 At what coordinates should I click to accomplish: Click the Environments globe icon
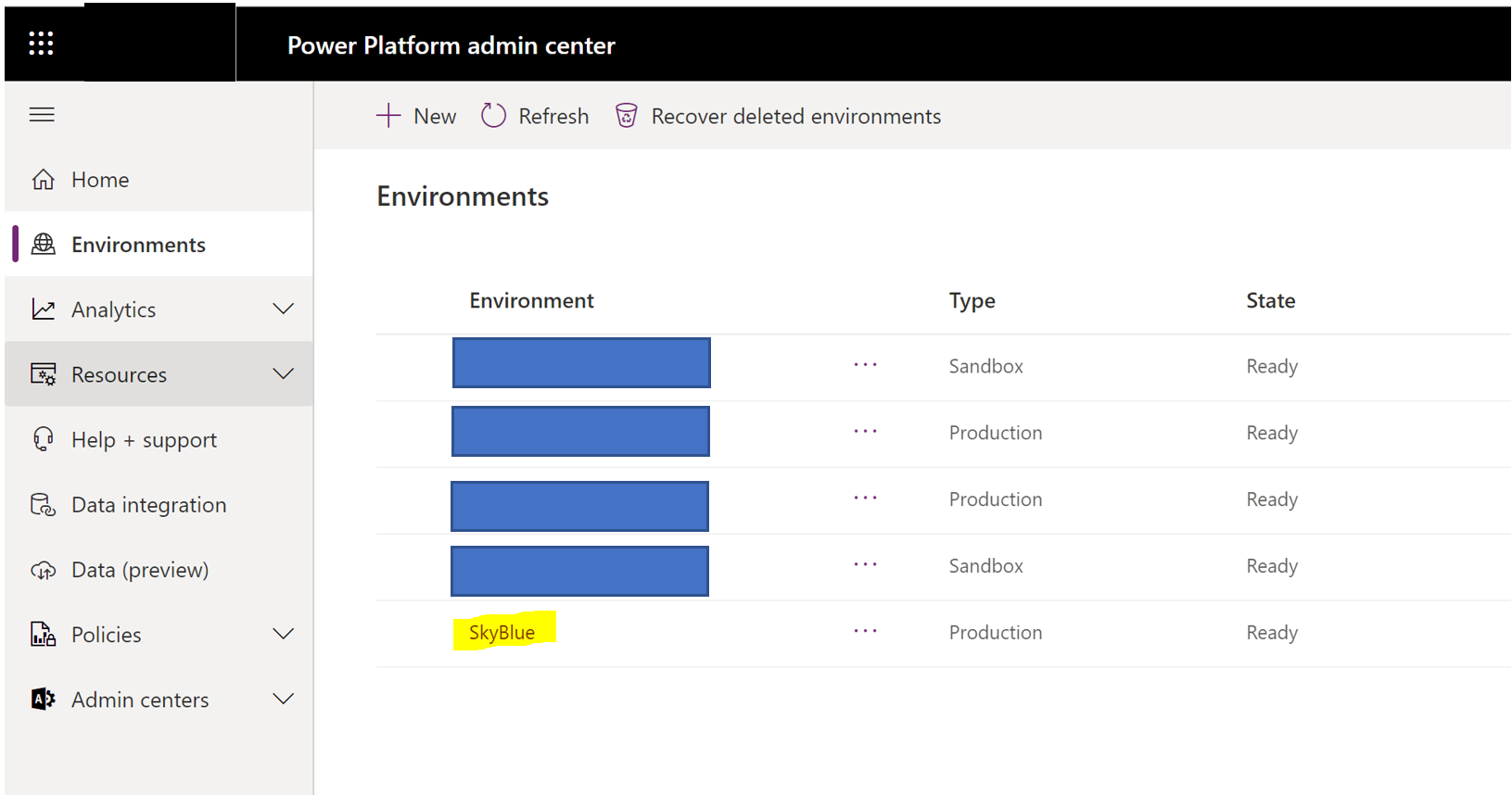point(44,244)
